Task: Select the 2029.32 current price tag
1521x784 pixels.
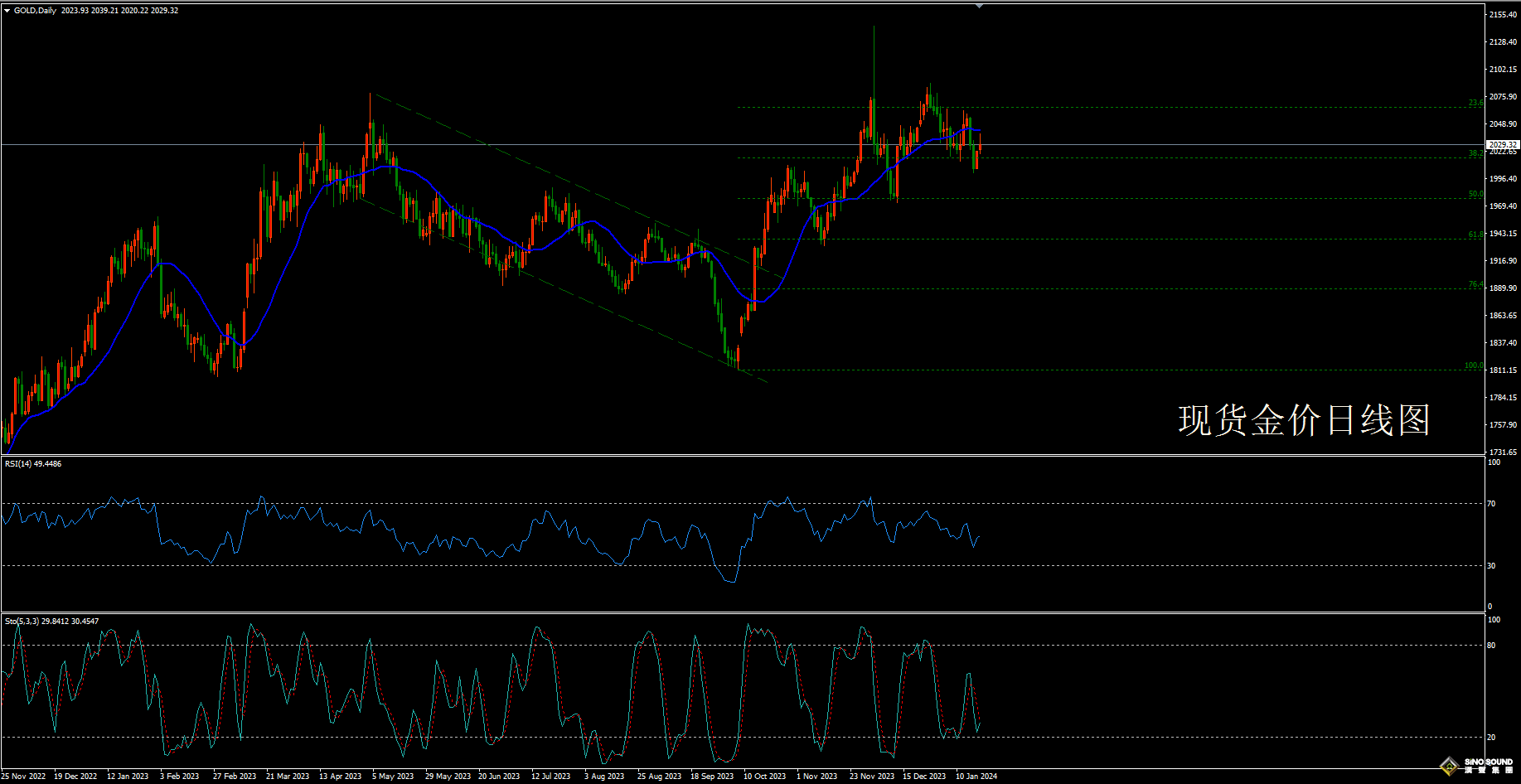Action: pos(1503,145)
